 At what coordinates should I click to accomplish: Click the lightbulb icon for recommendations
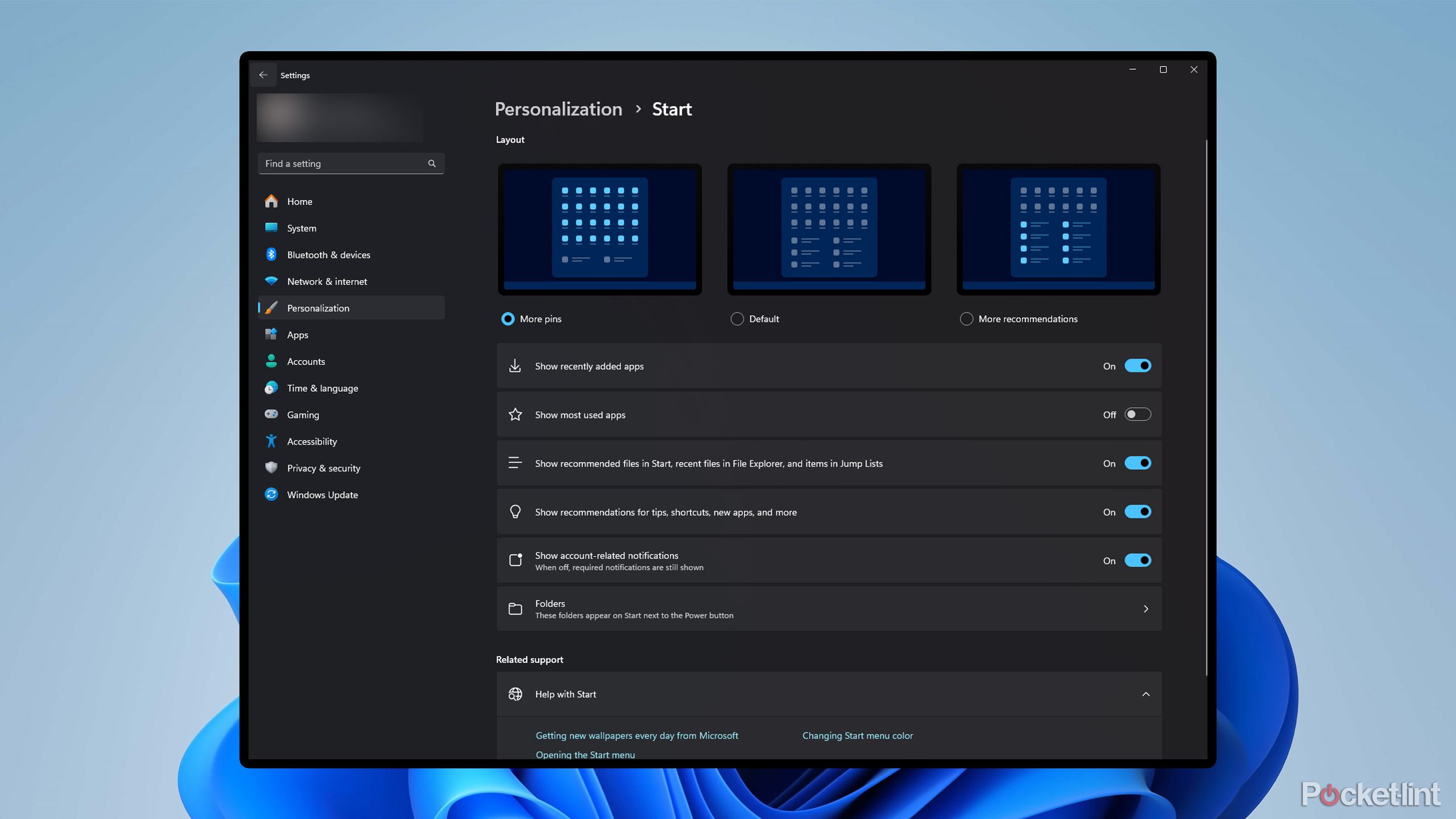point(515,512)
